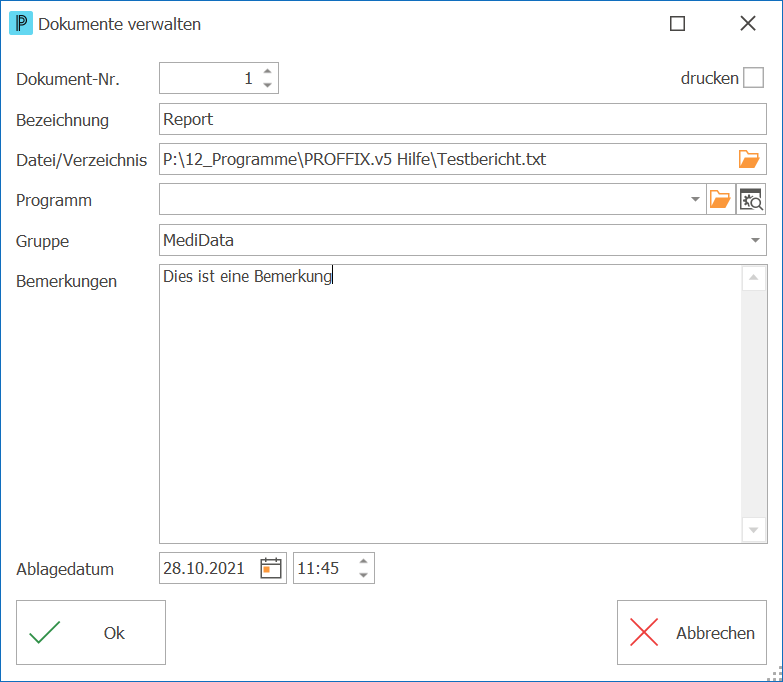Image resolution: width=783 pixels, height=682 pixels.
Task: Click the Gruppe field label
Action: [x=42, y=241]
